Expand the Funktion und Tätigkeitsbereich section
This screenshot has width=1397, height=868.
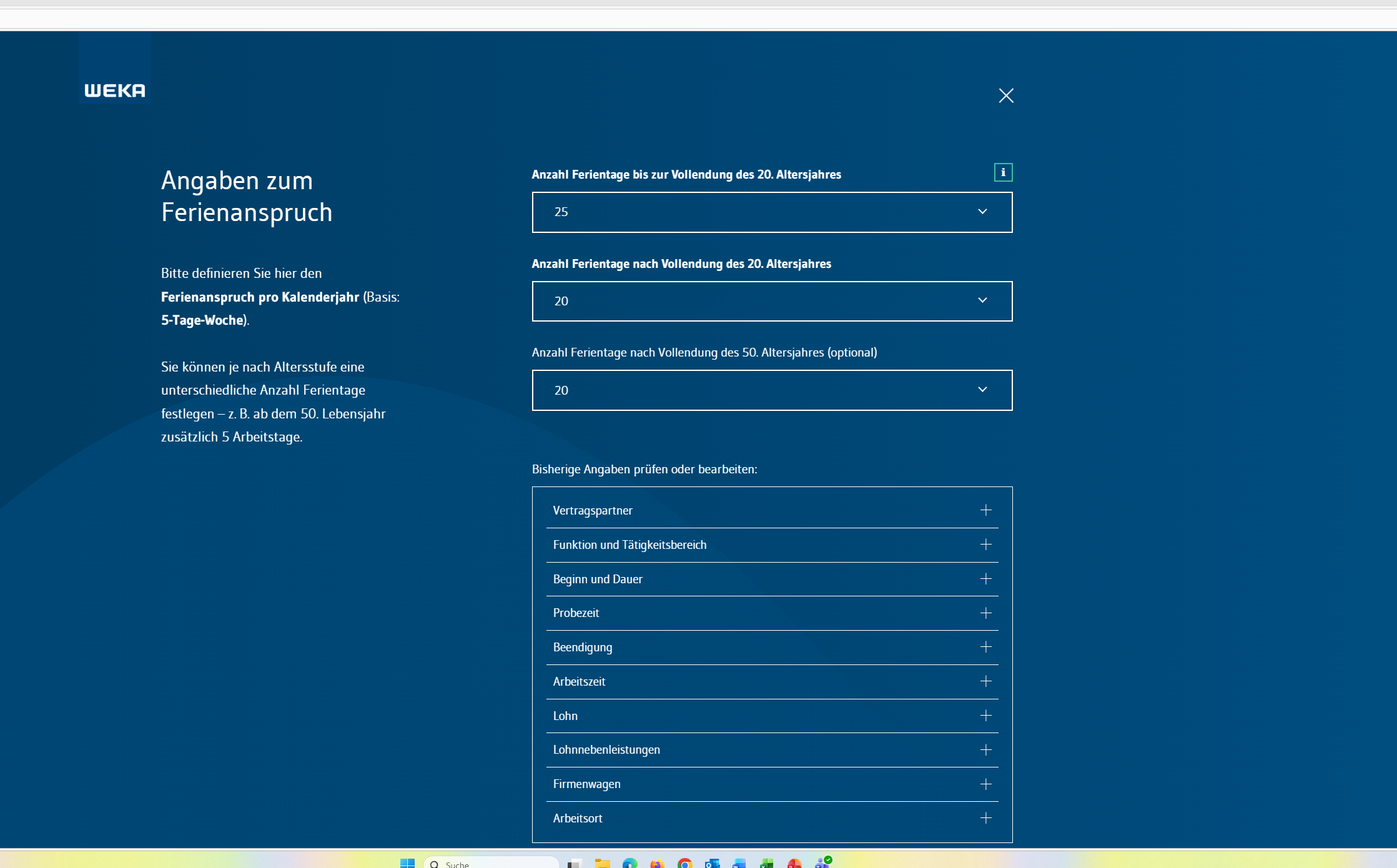point(772,545)
